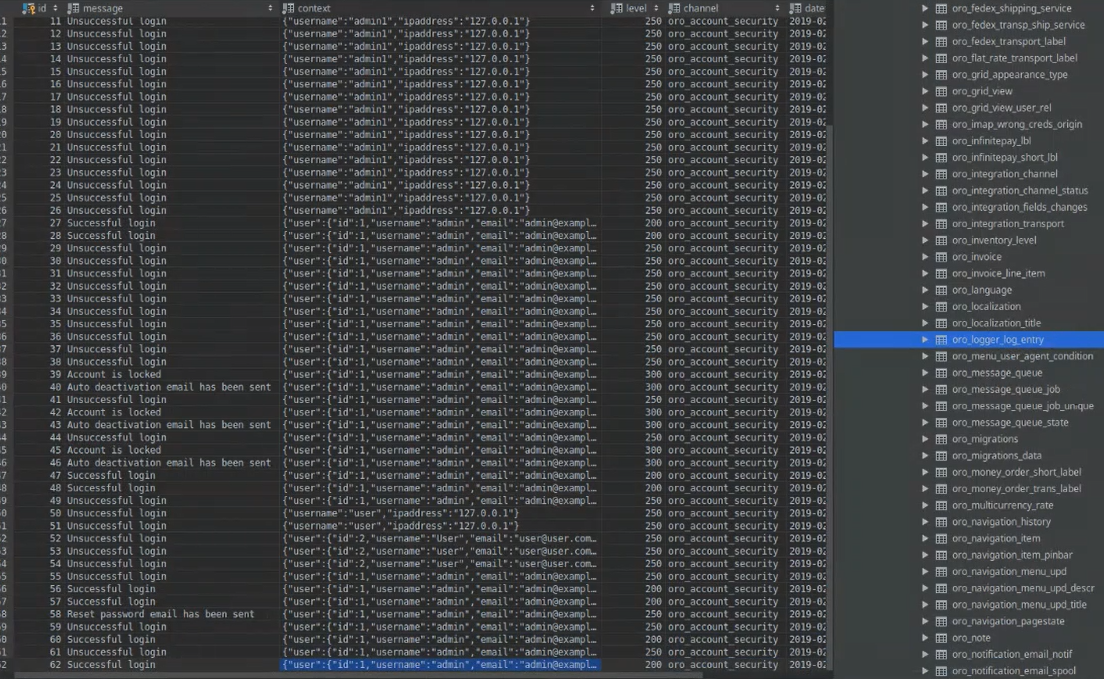Select row 39 Account is locked message

(x=113, y=374)
